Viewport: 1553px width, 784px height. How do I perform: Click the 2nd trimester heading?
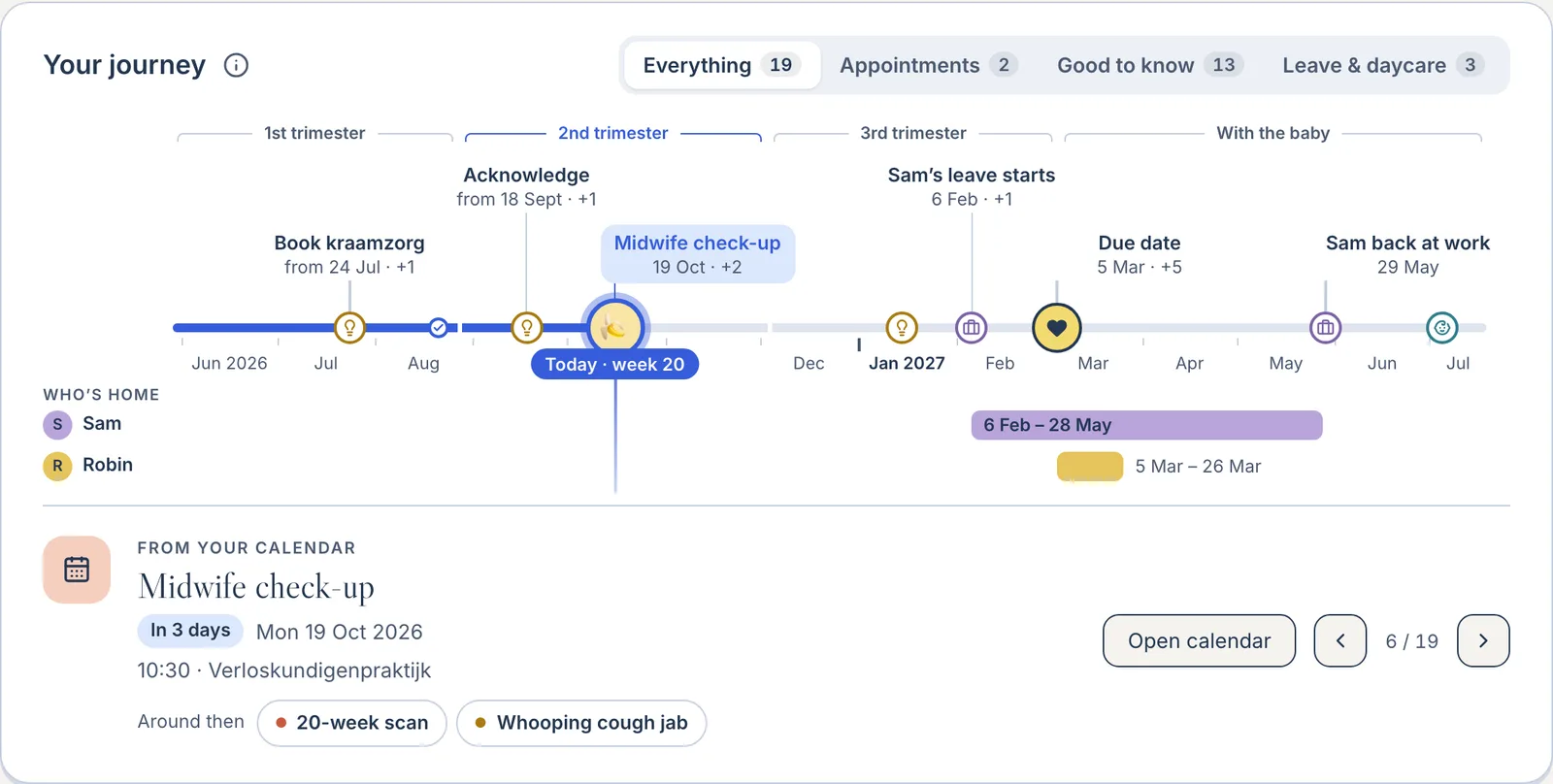(612, 133)
